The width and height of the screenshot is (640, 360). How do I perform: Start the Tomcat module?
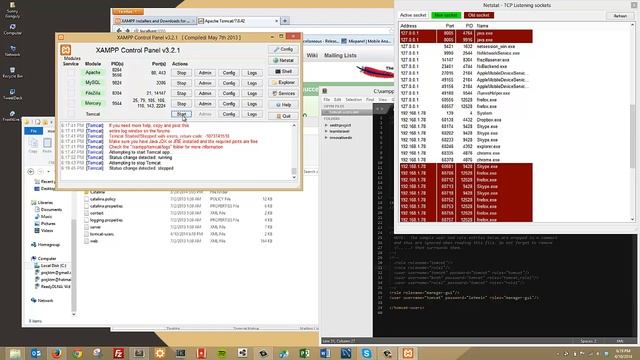[x=181, y=114]
